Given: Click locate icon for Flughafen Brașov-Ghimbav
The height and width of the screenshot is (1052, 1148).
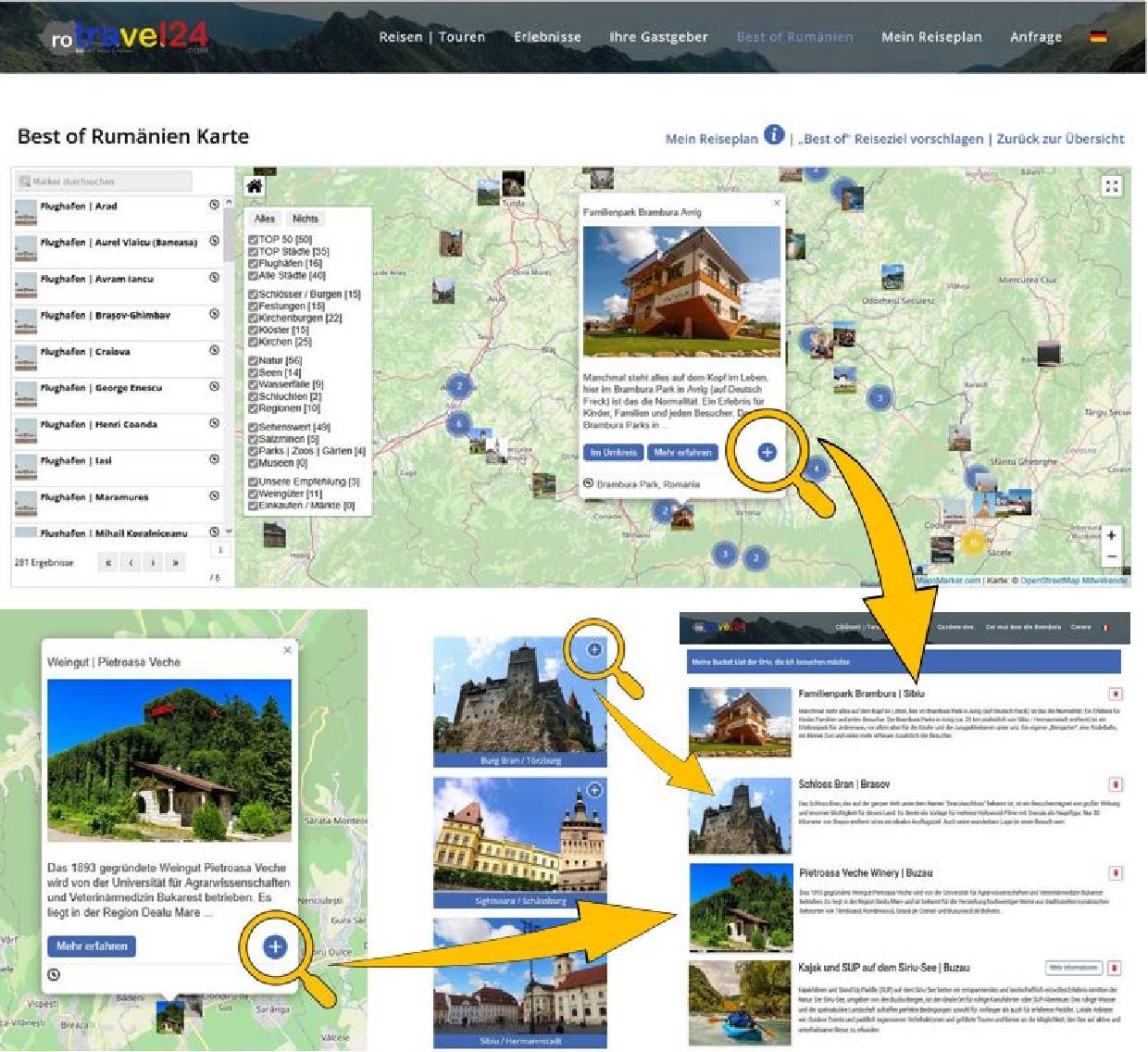Looking at the screenshot, I should point(215,314).
